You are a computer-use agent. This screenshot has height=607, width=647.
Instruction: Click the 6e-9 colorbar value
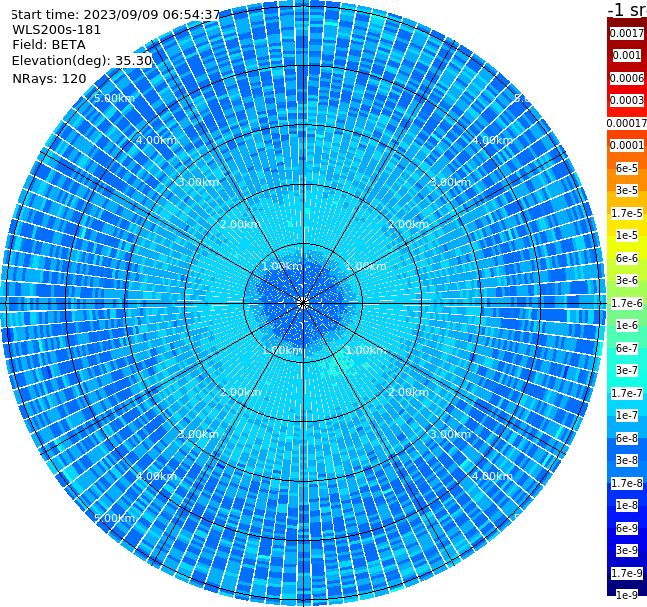click(627, 528)
